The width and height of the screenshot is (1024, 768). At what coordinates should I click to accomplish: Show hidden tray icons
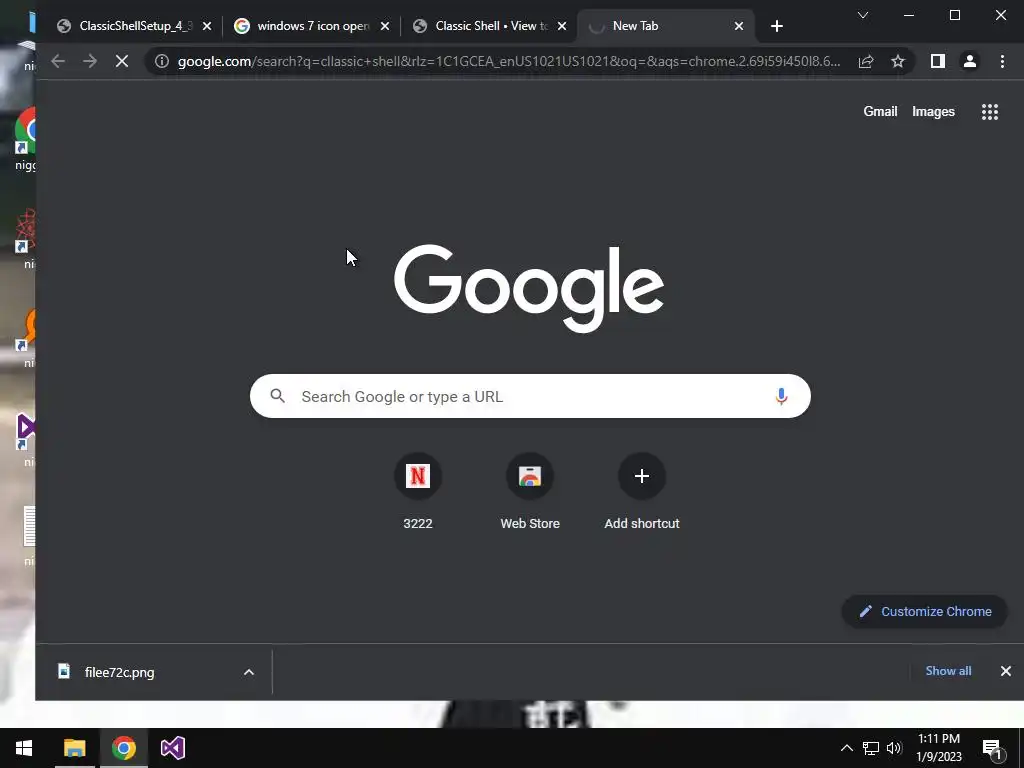(x=846, y=748)
